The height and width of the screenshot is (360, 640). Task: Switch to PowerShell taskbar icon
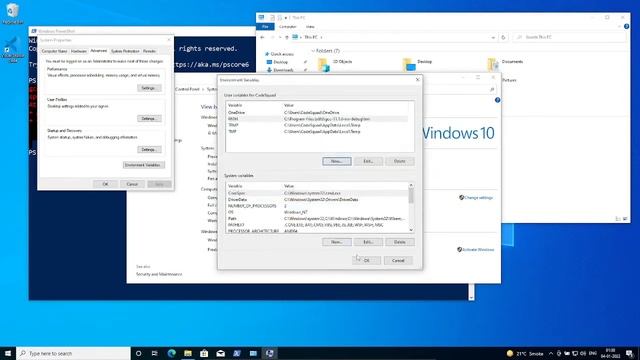coord(237,353)
